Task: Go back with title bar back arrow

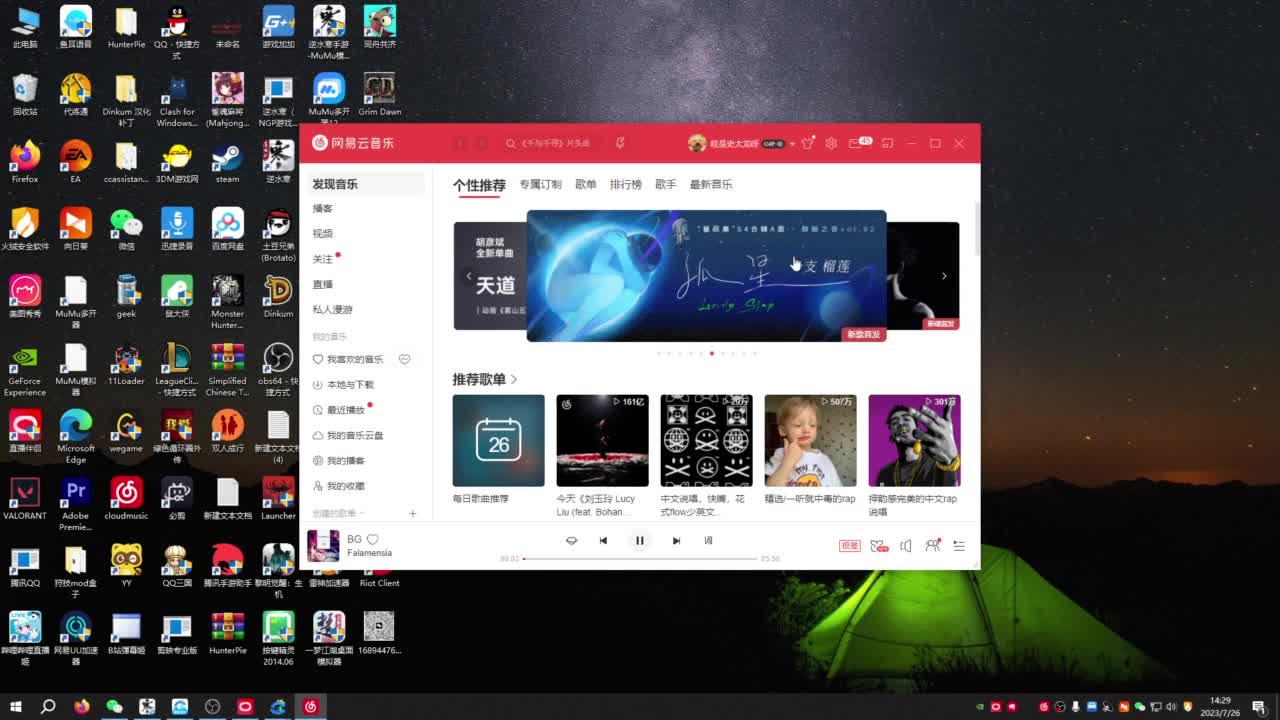Action: click(x=460, y=143)
